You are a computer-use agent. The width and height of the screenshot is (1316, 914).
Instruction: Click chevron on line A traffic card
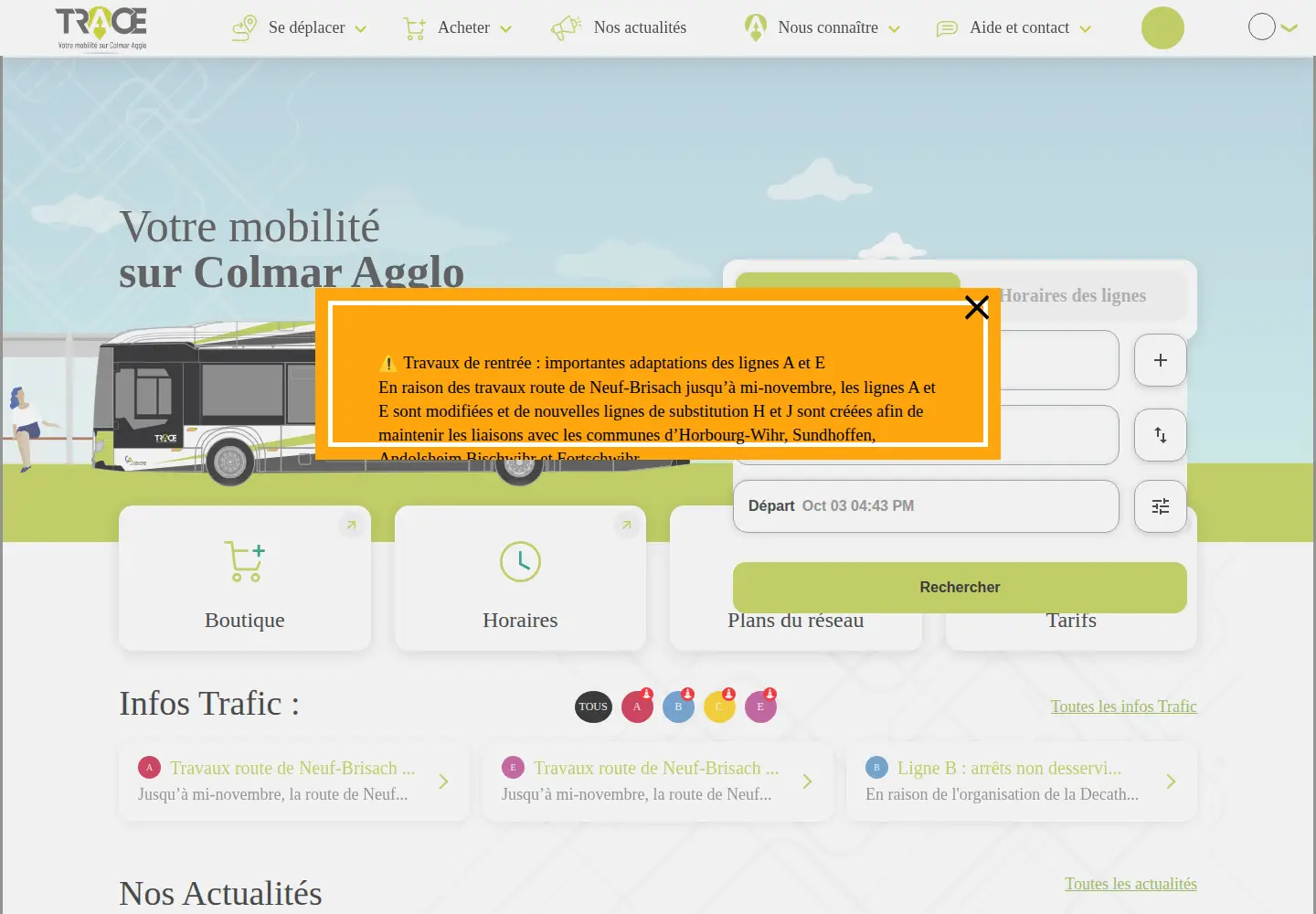[x=443, y=781]
